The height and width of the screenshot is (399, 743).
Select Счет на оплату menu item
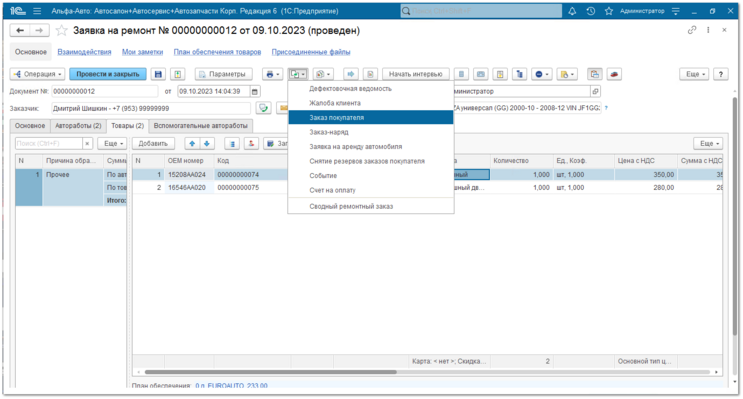[x=371, y=190]
